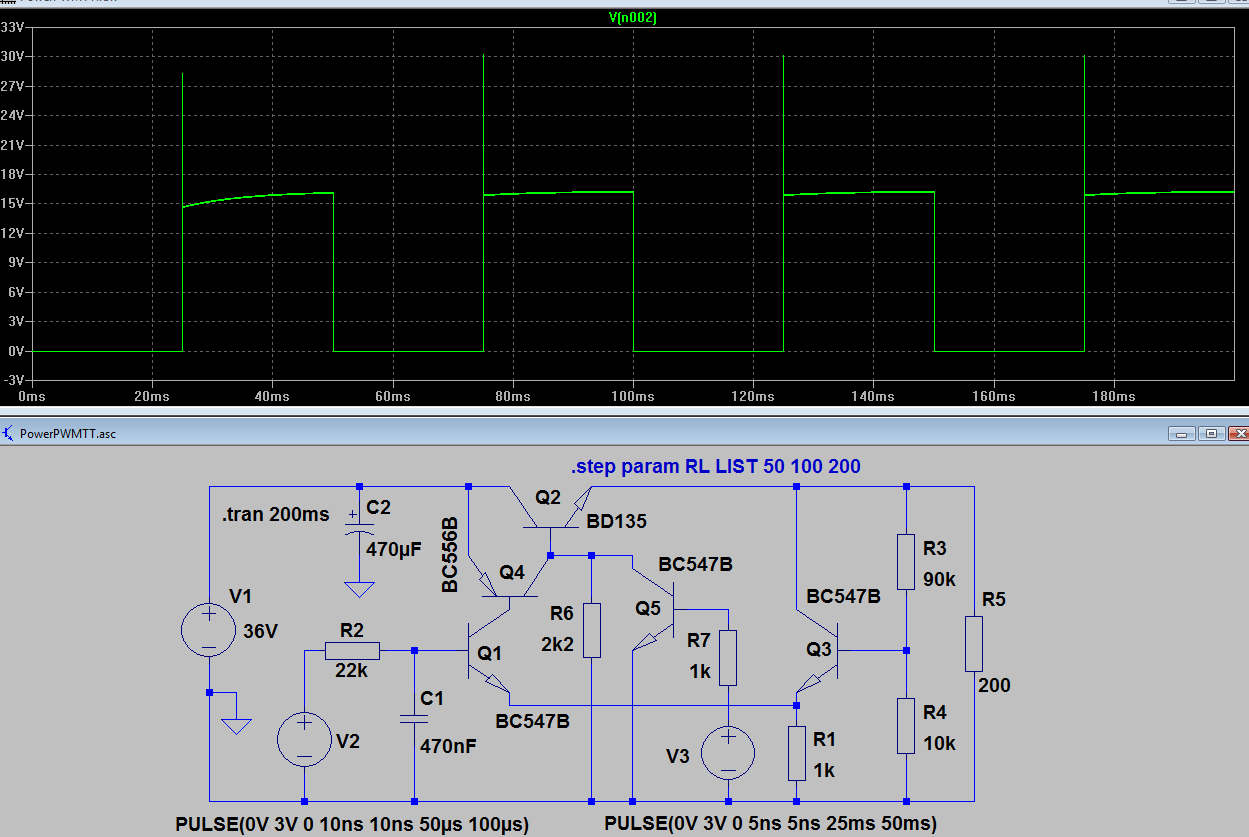Click V2 PULSE 50µs 100µs value text

pos(352,824)
